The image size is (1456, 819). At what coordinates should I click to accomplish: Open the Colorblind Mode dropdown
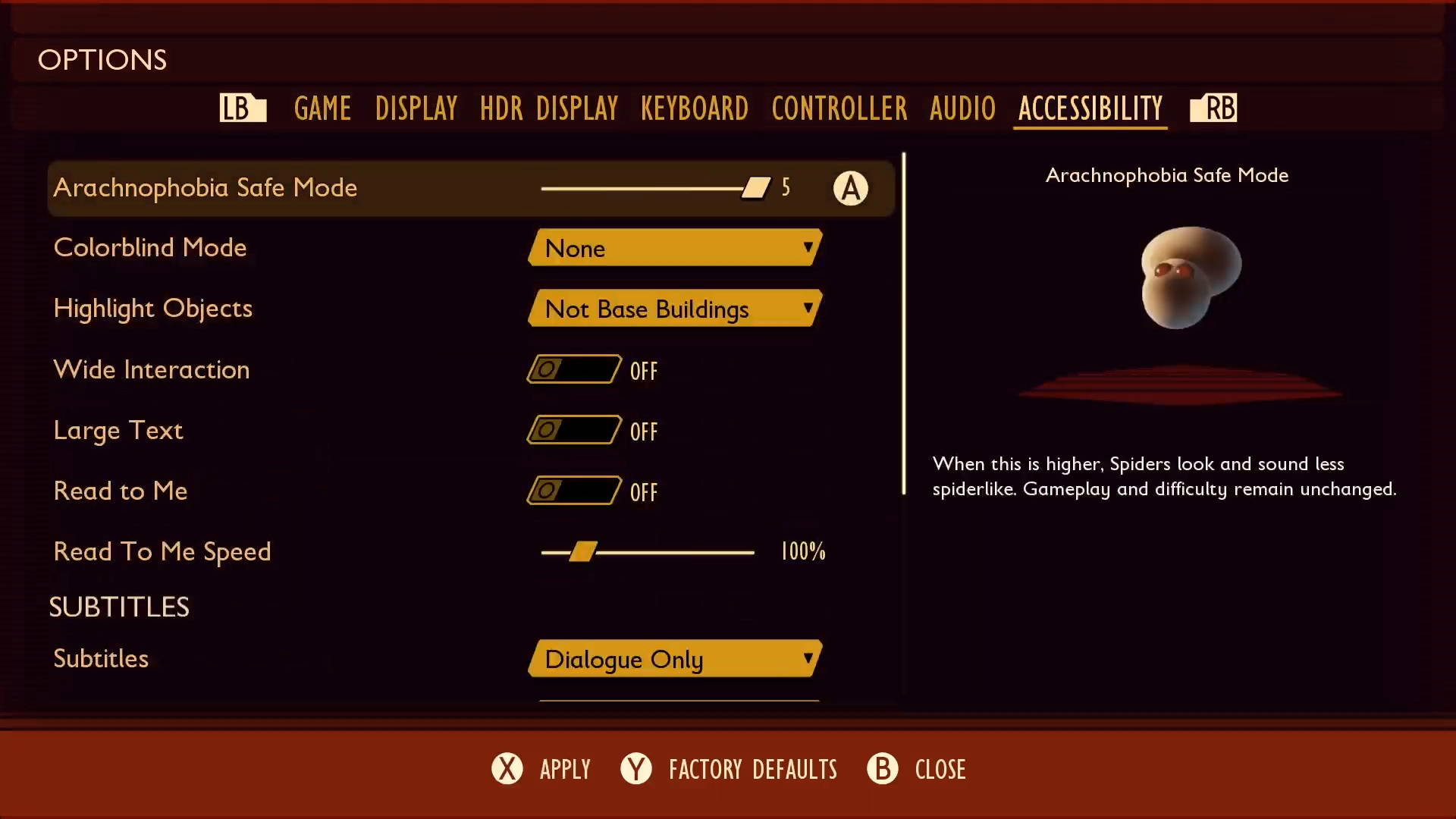(x=675, y=248)
